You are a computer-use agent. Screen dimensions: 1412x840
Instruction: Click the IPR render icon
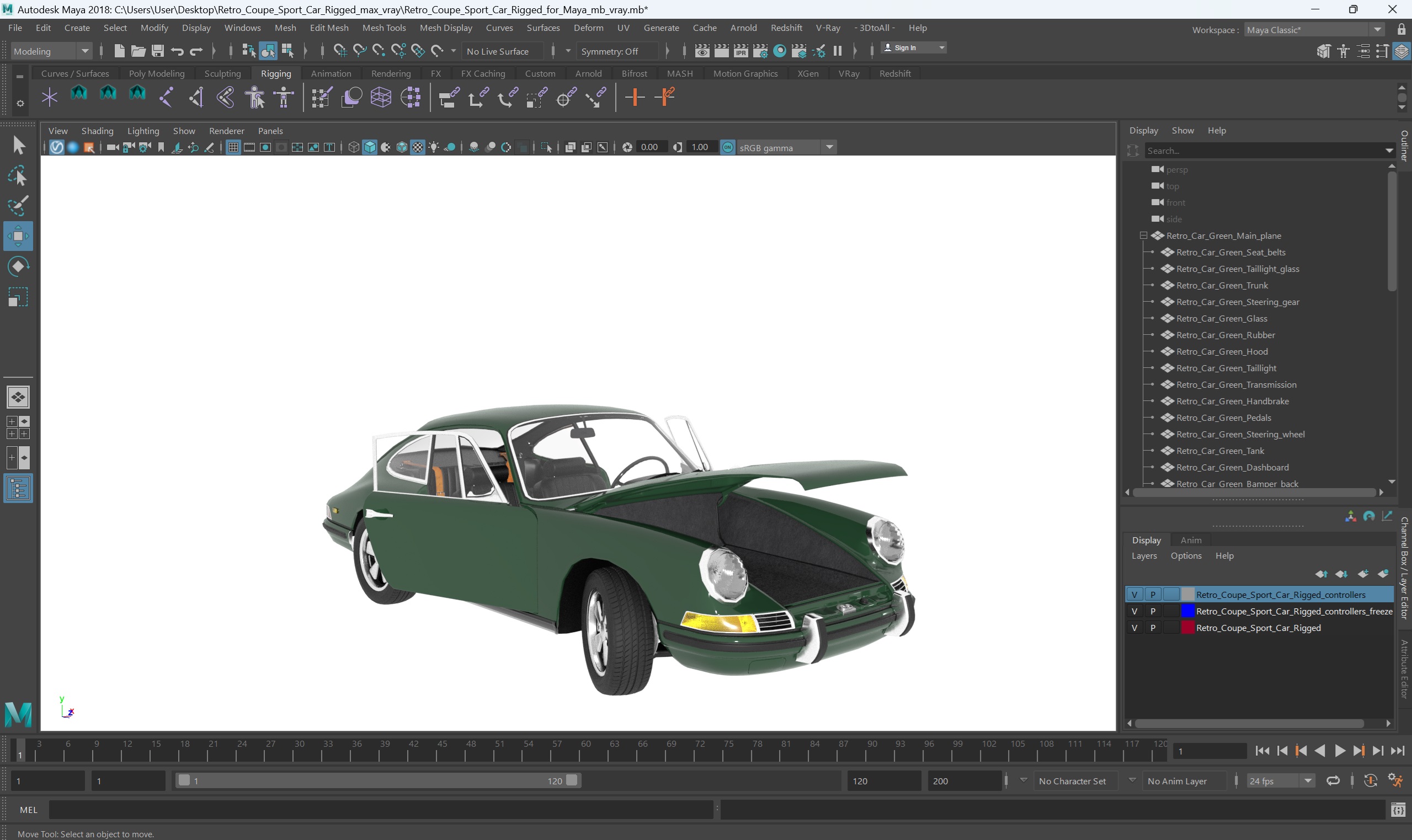(x=740, y=51)
